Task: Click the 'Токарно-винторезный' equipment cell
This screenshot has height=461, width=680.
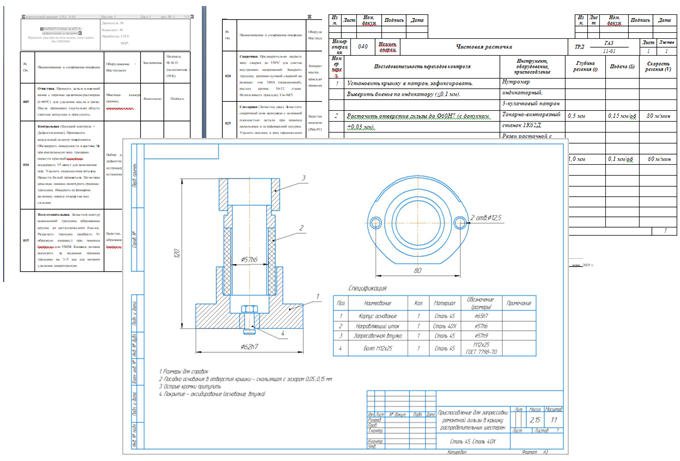Action: pos(532,114)
